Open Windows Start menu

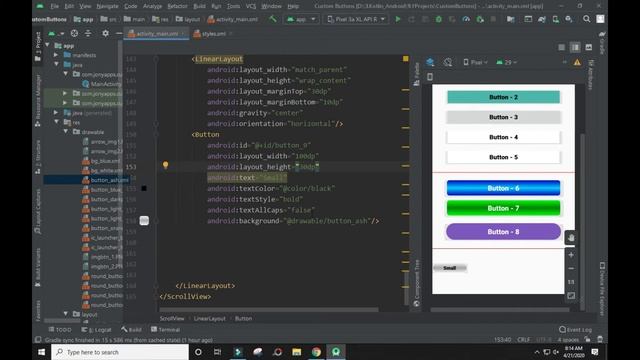pyautogui.click(x=41, y=352)
